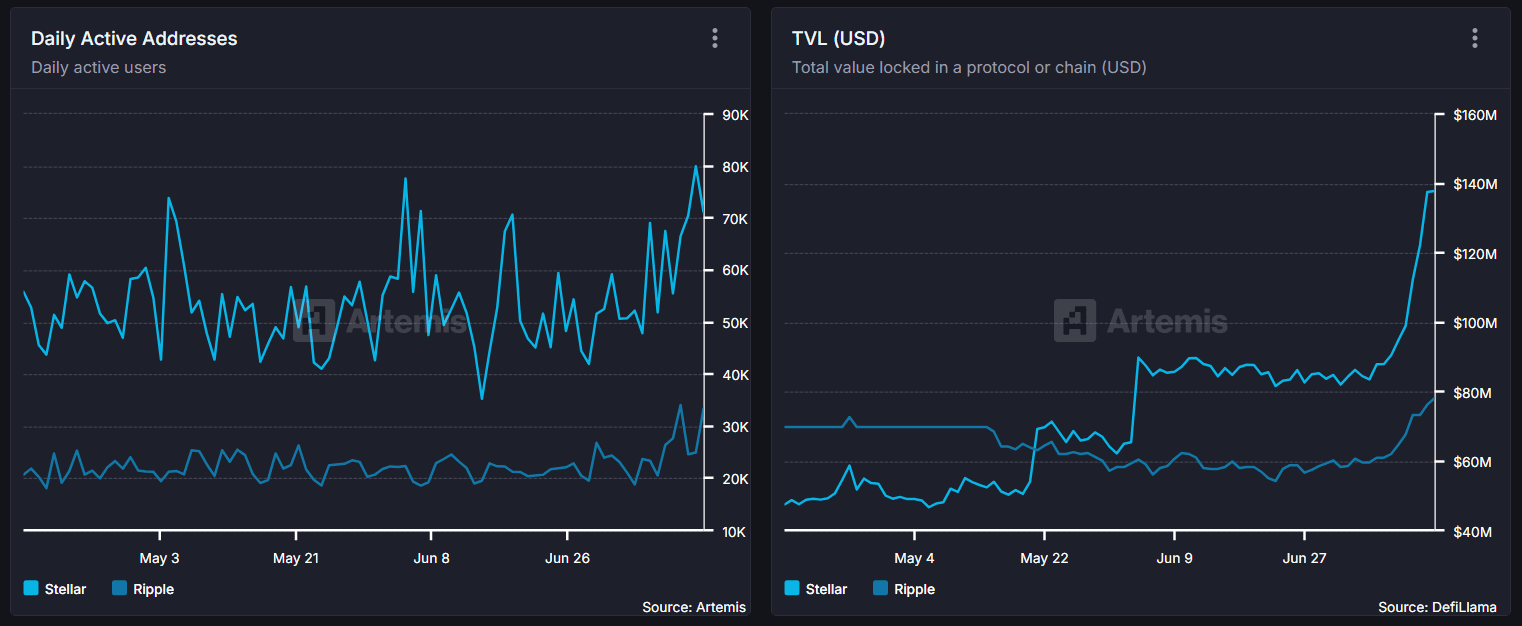Open the Source: Artemis link
The image size is (1522, 626).
[x=694, y=607]
